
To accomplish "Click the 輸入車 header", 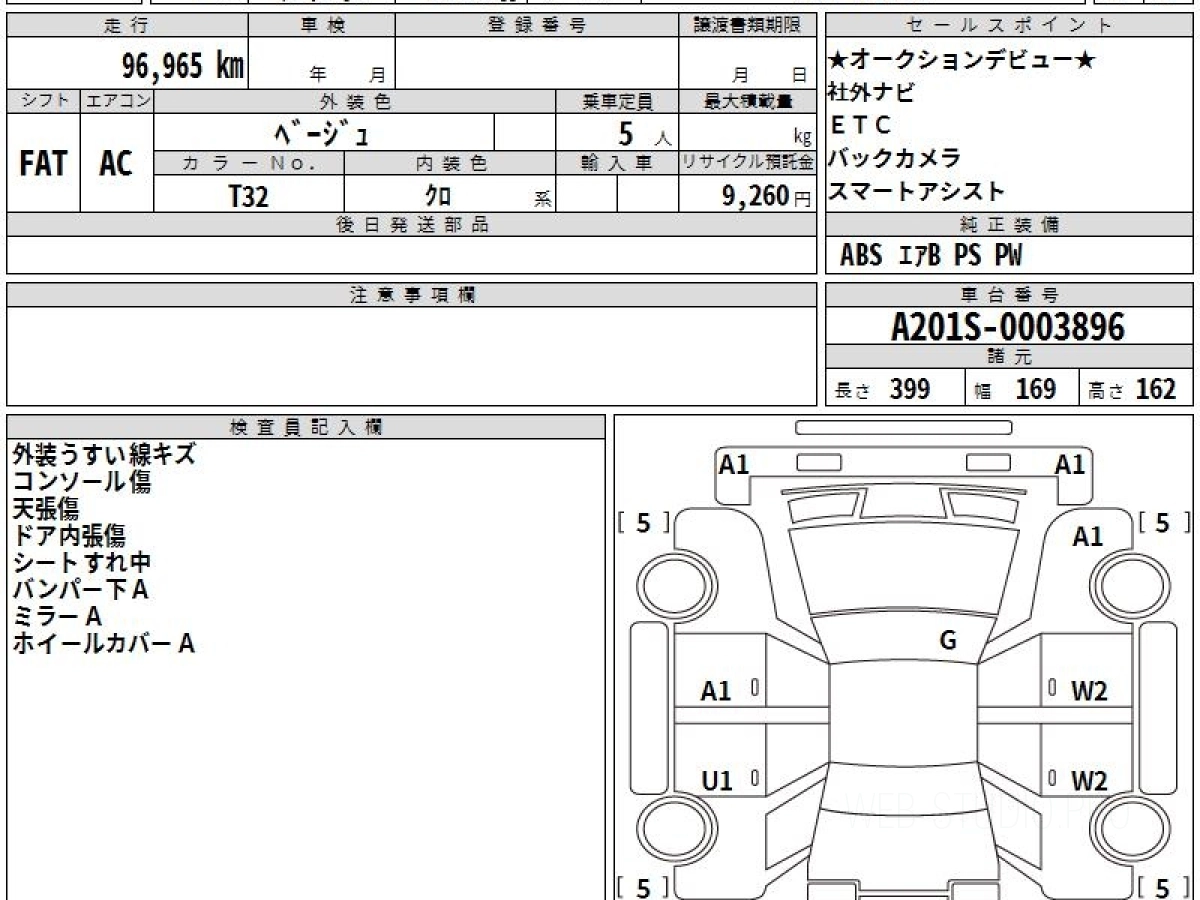I will (617, 163).
